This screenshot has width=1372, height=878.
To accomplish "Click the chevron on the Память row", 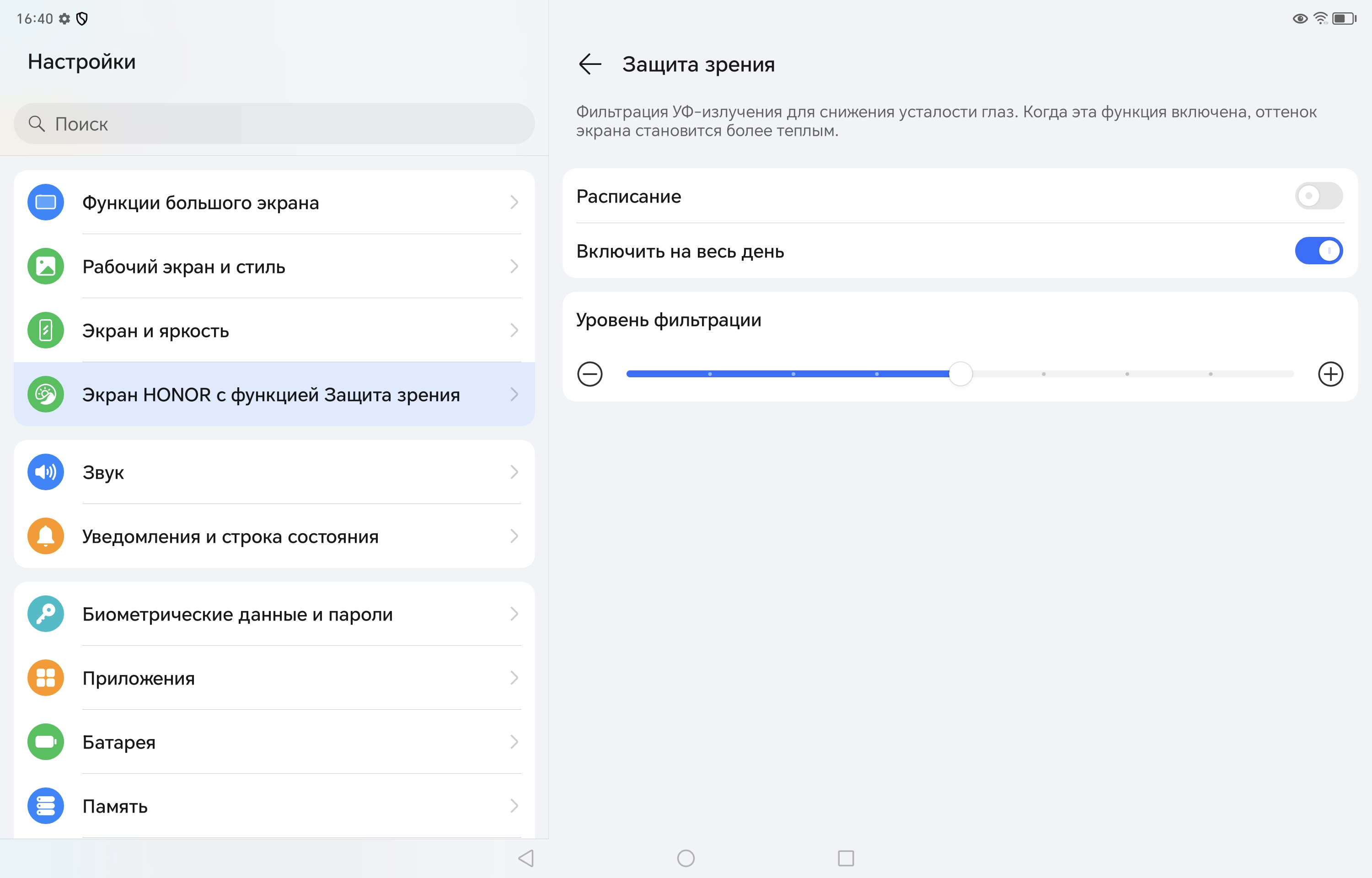I will coord(514,806).
